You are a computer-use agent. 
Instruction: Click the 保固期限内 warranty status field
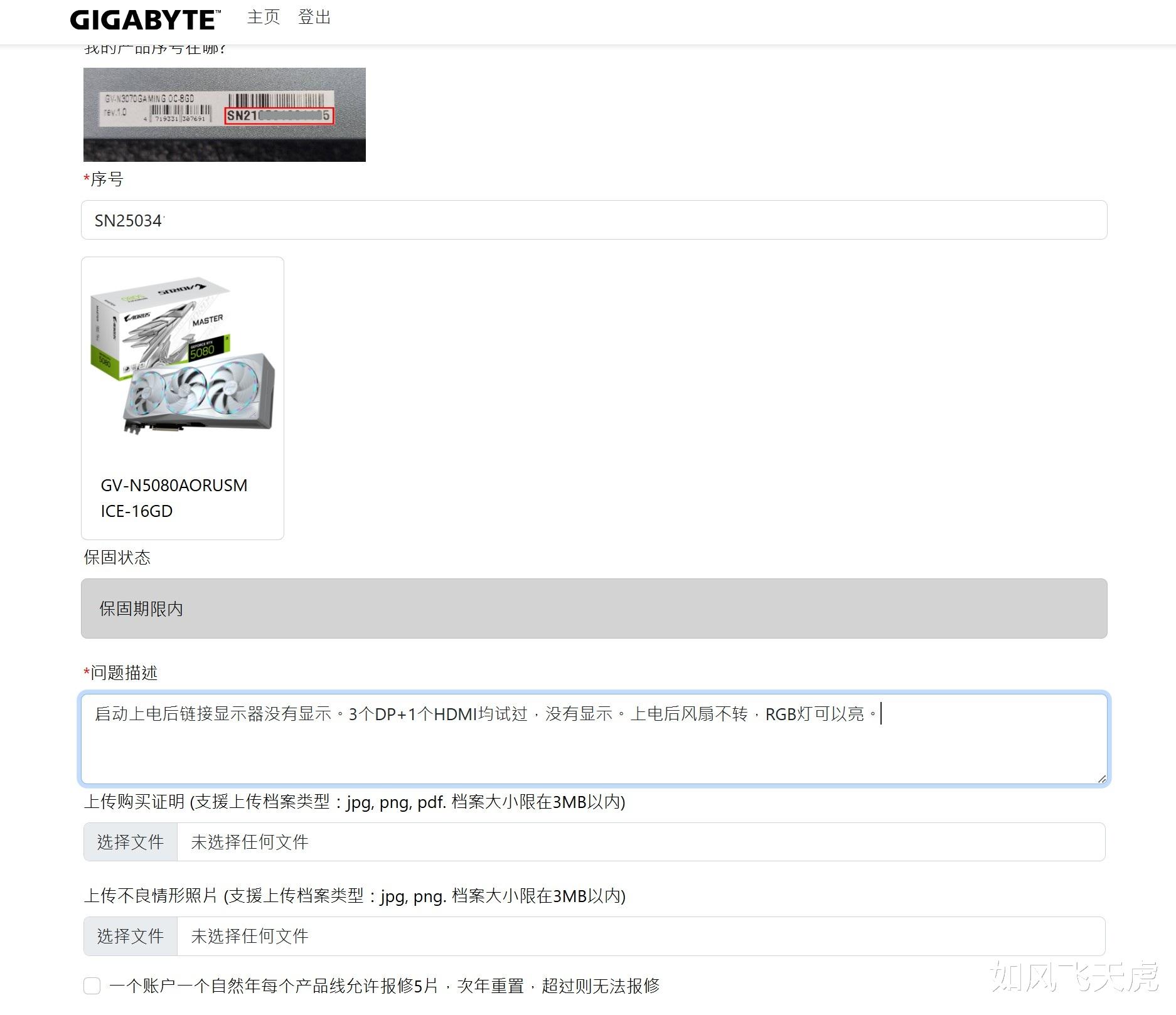(x=594, y=608)
